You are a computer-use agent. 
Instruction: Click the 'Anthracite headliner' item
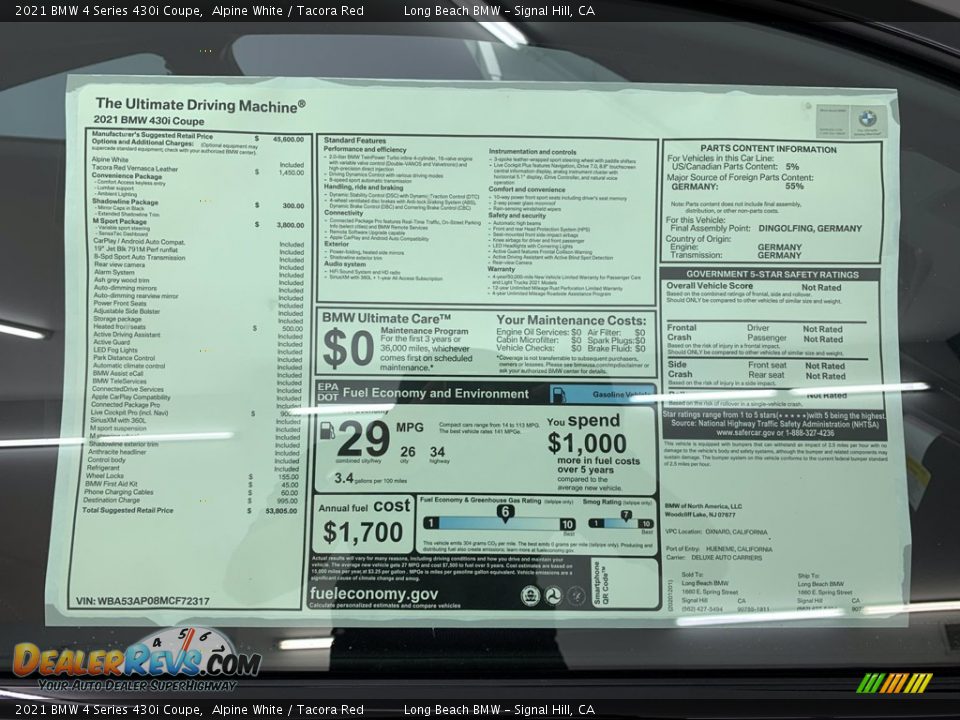coord(117,452)
